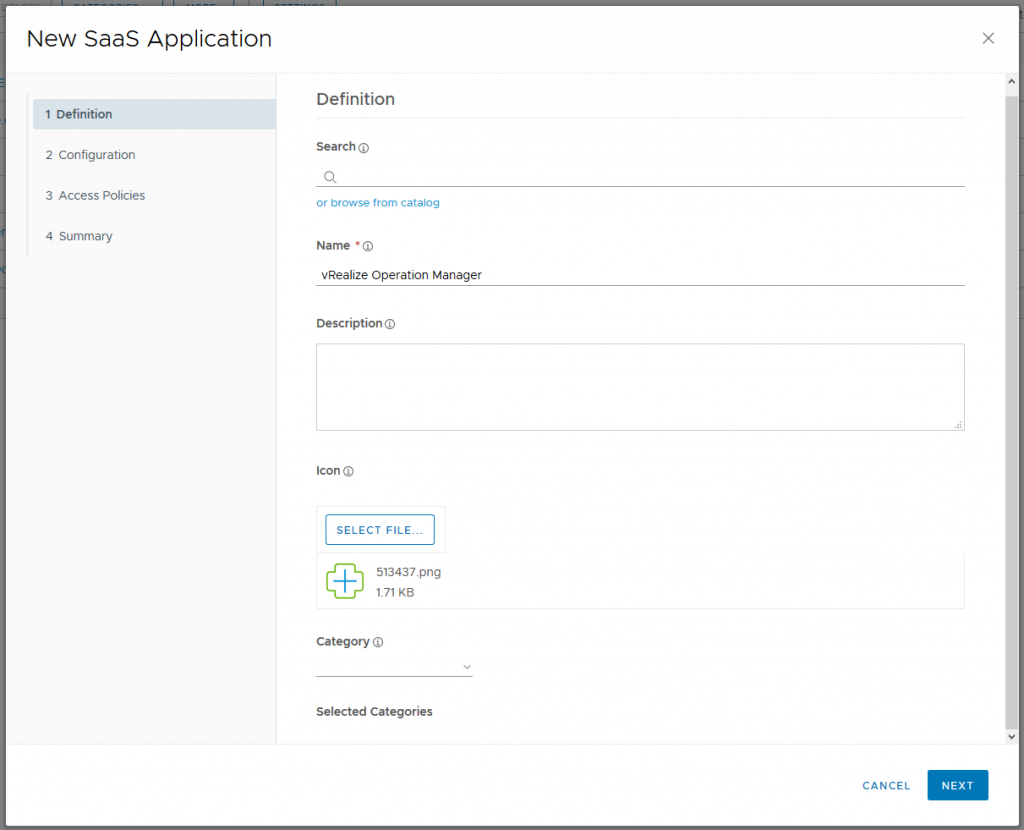Click the green plus icon thumbnail

tap(345, 581)
